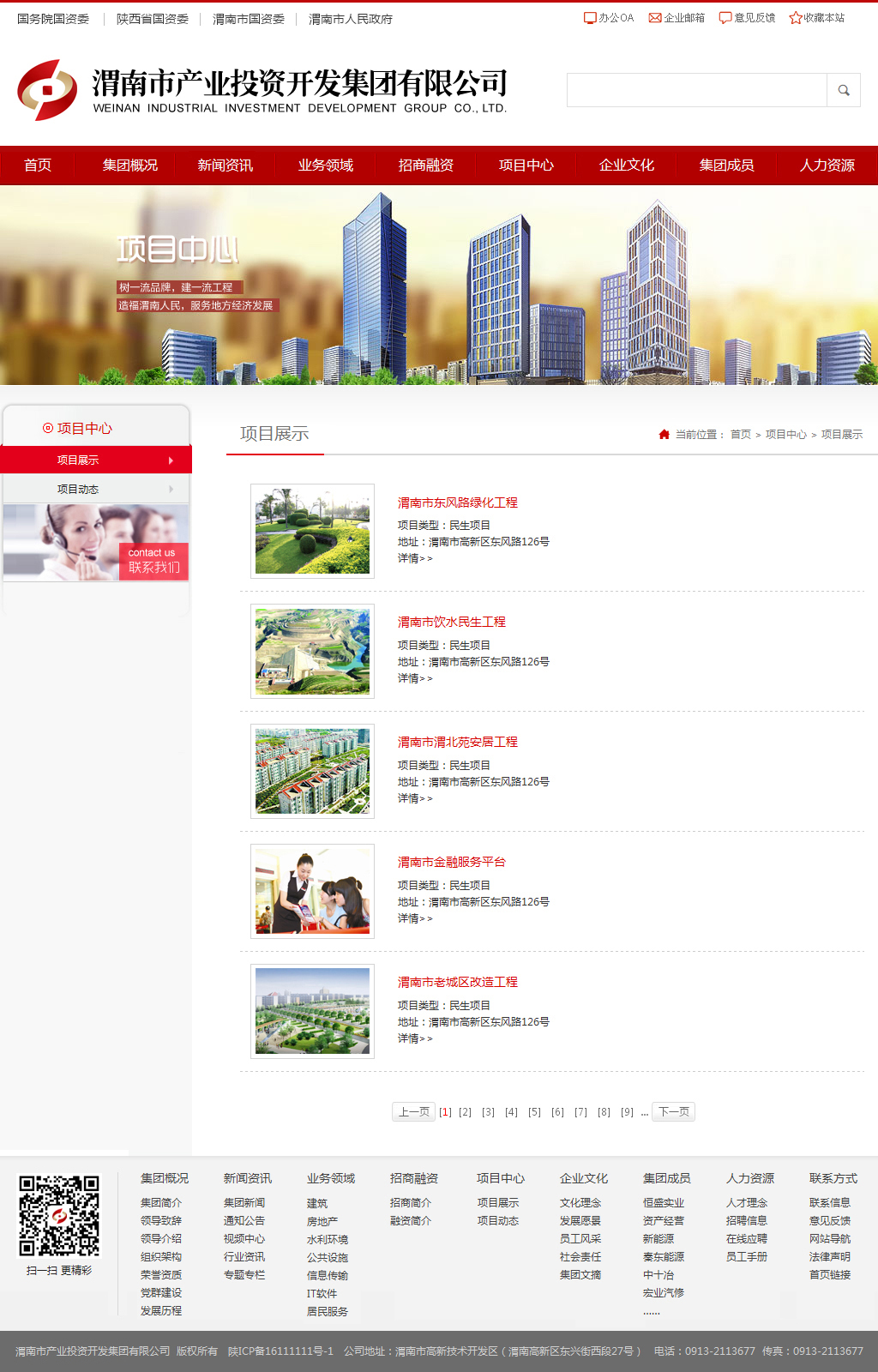Click footer link 在线应聘

coord(747,1239)
